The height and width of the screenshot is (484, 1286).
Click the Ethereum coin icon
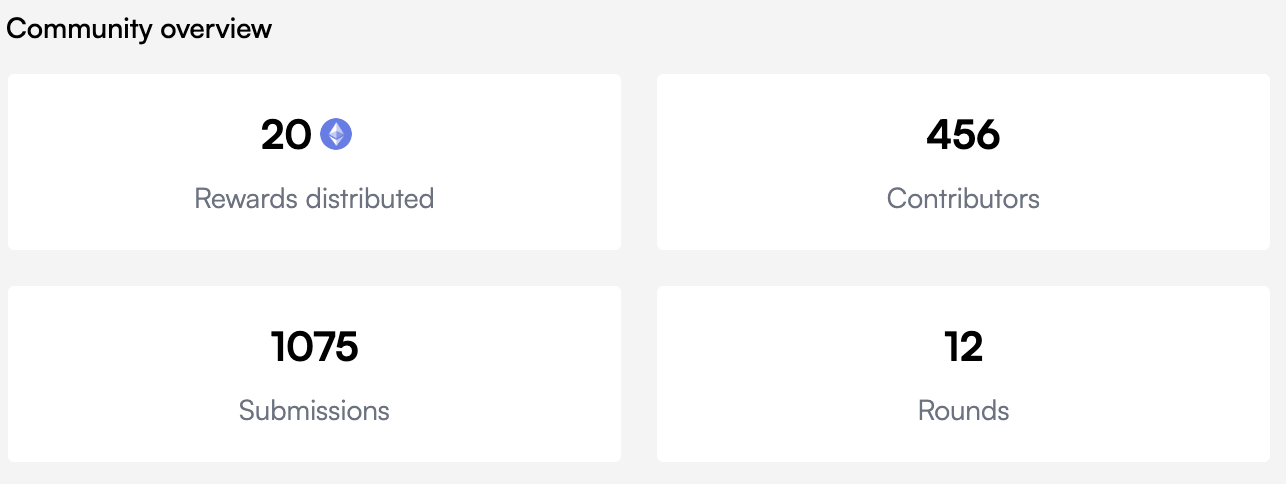(x=336, y=134)
